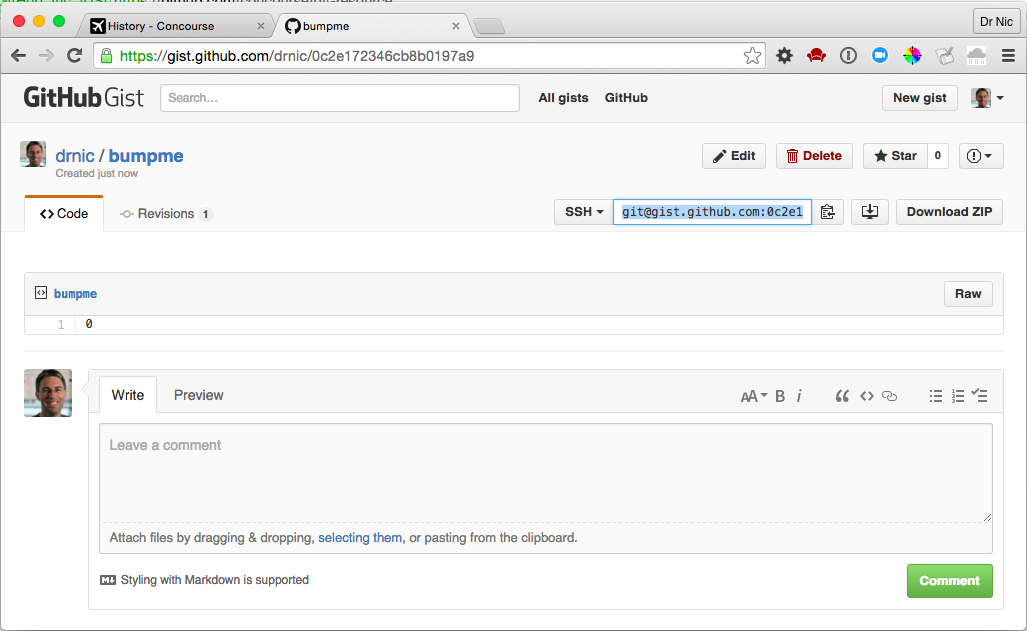The image size is (1027, 631).
Task: Insert a link in comment
Action: (889, 396)
